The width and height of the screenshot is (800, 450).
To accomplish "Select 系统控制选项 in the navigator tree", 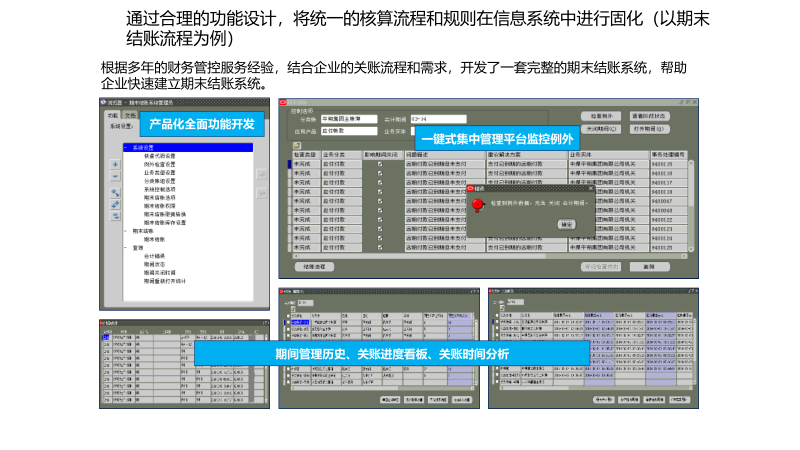I will coord(160,189).
